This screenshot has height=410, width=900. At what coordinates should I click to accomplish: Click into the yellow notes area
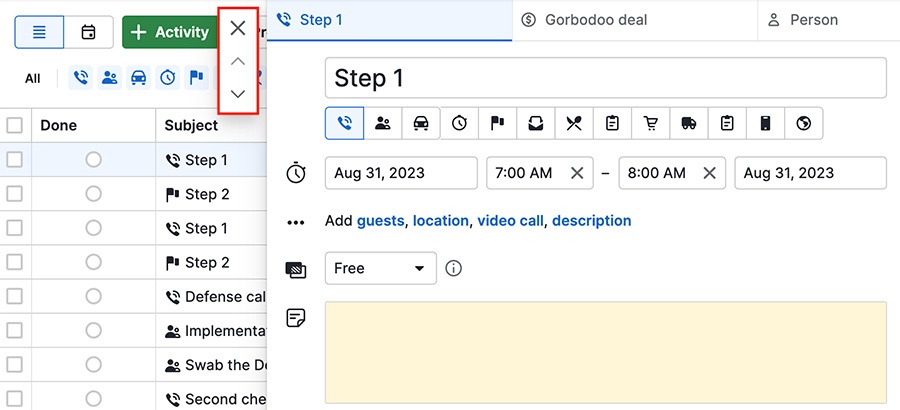[605, 352]
